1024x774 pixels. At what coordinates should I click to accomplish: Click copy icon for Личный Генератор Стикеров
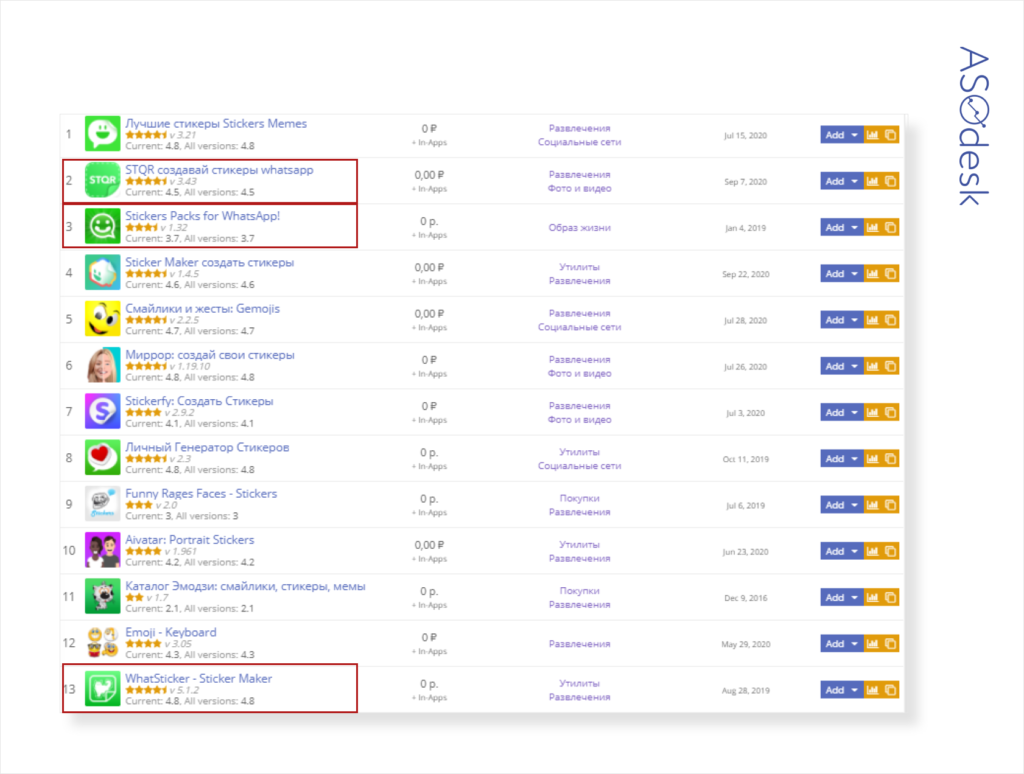(890, 459)
